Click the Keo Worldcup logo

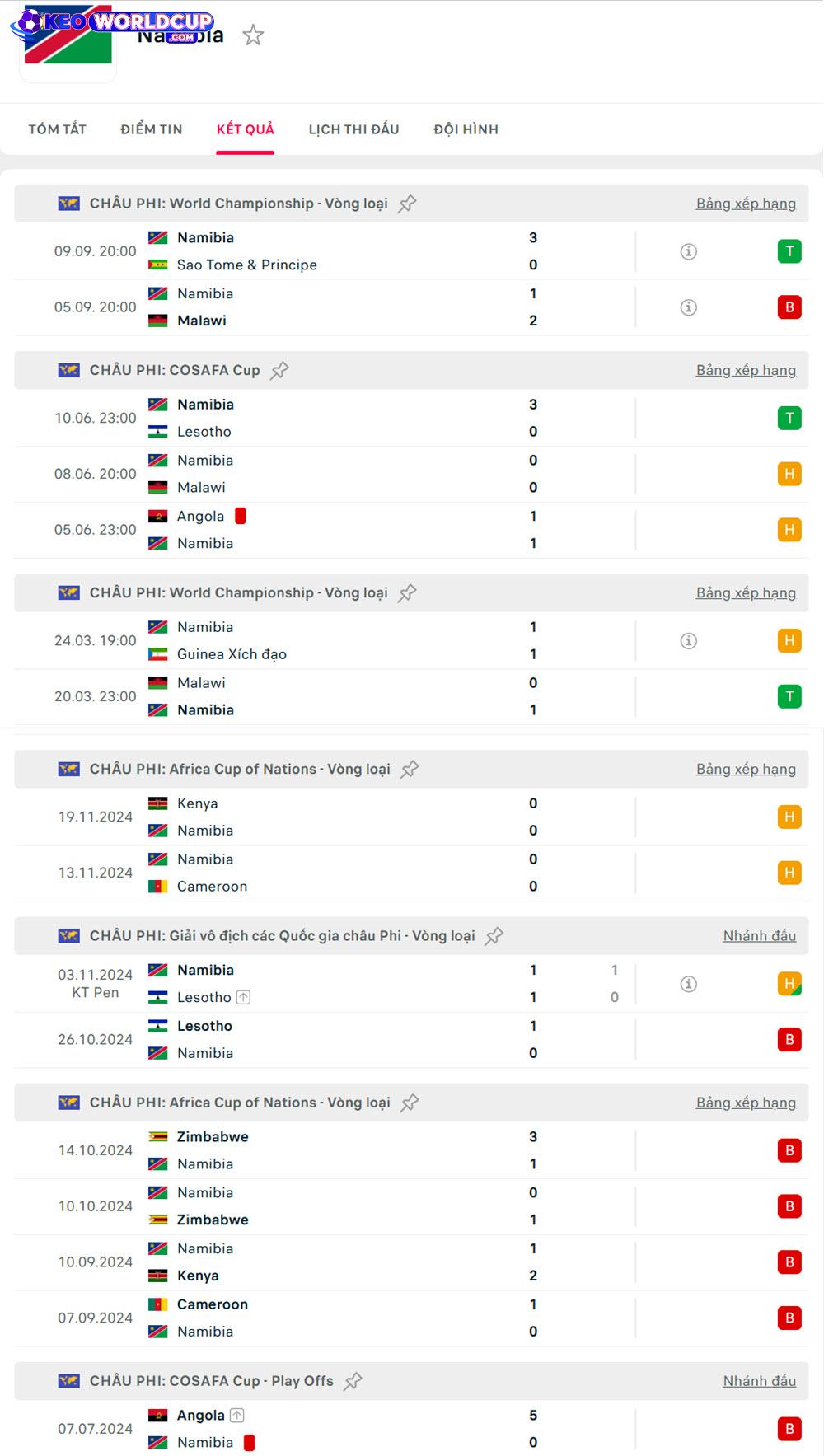(112, 23)
